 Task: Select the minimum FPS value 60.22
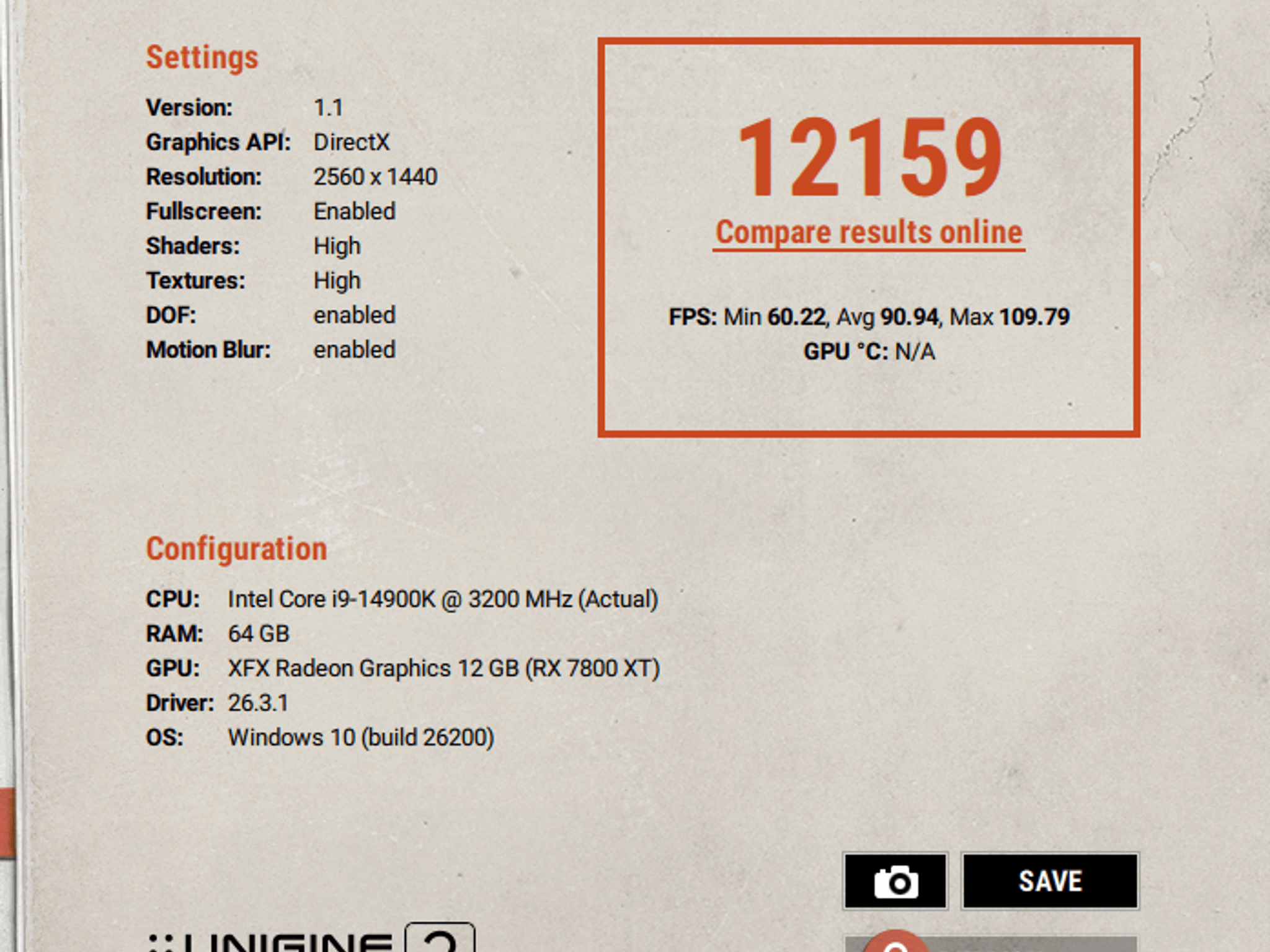click(x=796, y=317)
